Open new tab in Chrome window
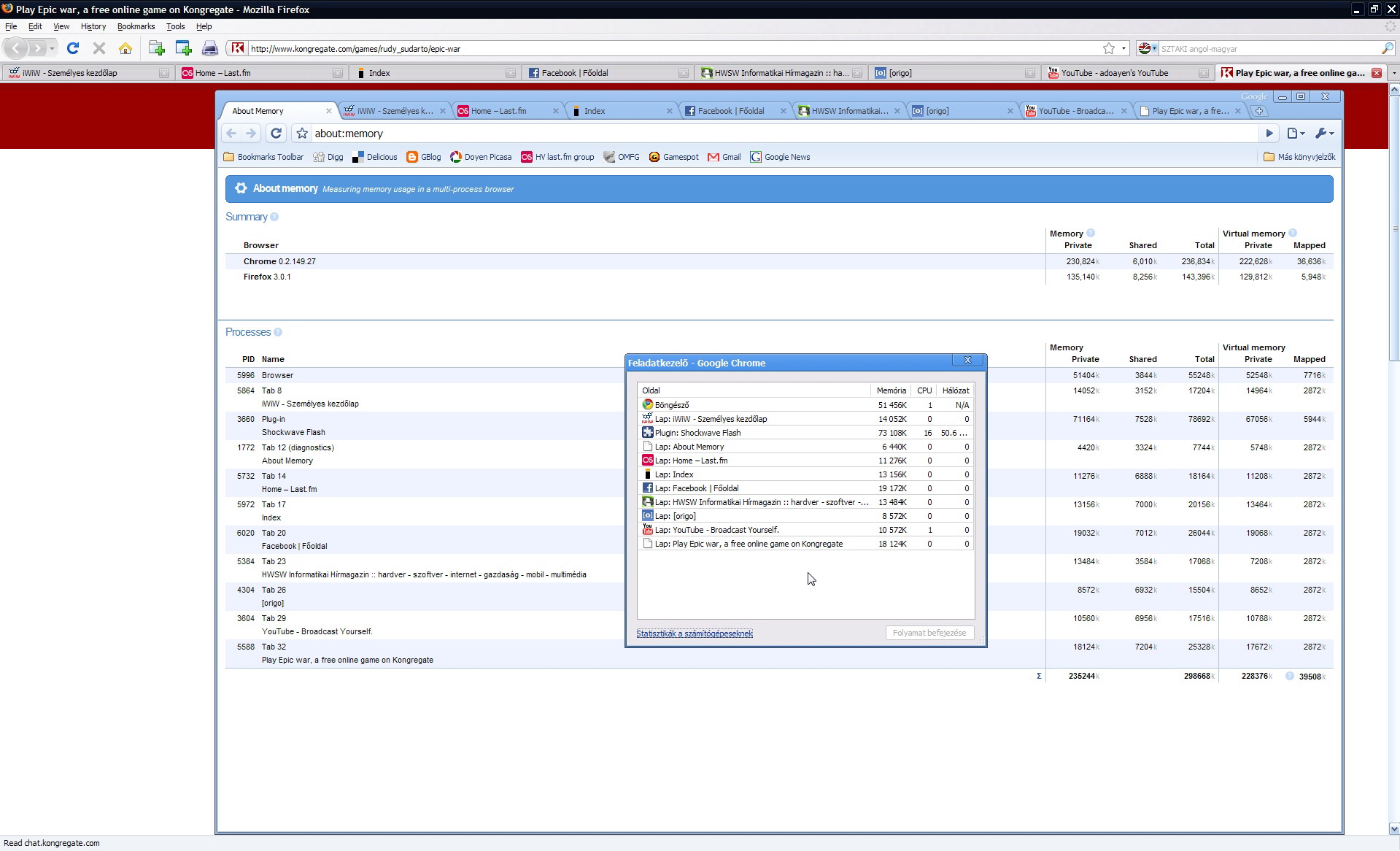1400x851 pixels. 1259,111
